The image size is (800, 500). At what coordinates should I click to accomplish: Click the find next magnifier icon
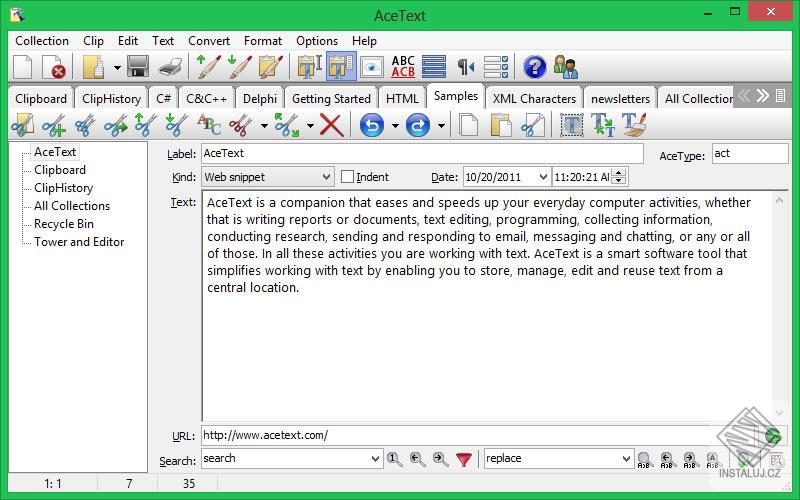pos(440,459)
